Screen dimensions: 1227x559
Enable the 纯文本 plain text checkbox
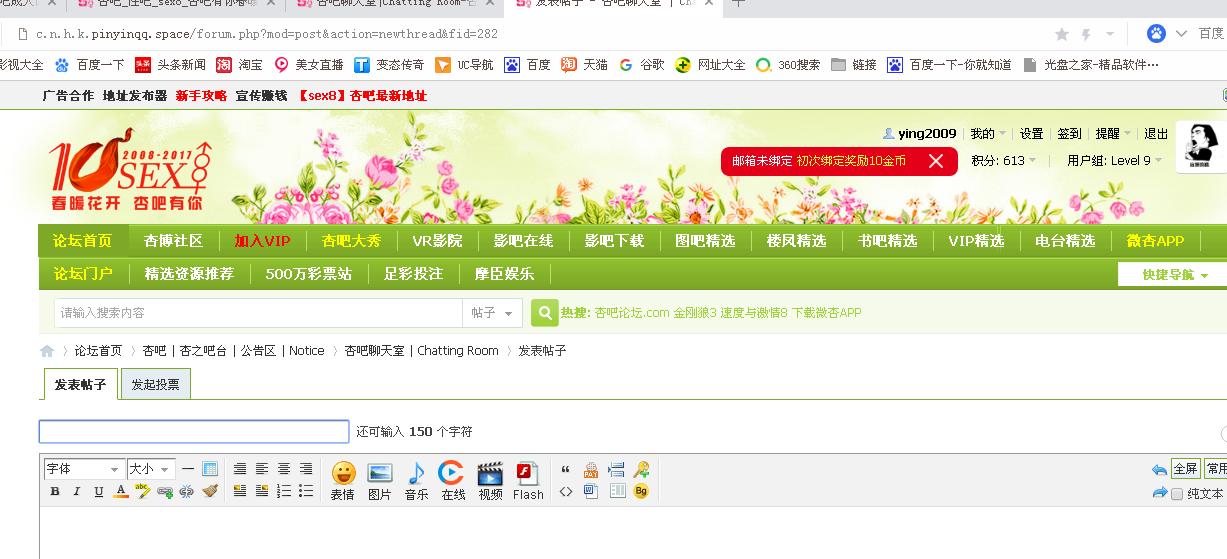[1177, 494]
